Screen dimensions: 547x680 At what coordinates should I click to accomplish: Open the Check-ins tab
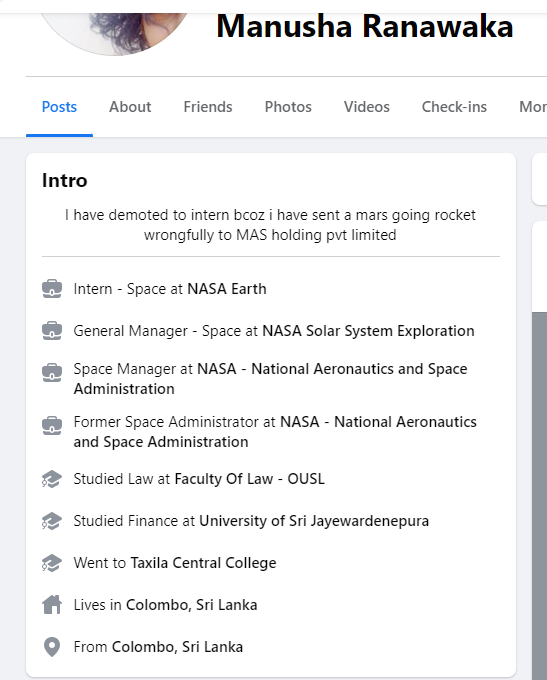454,107
